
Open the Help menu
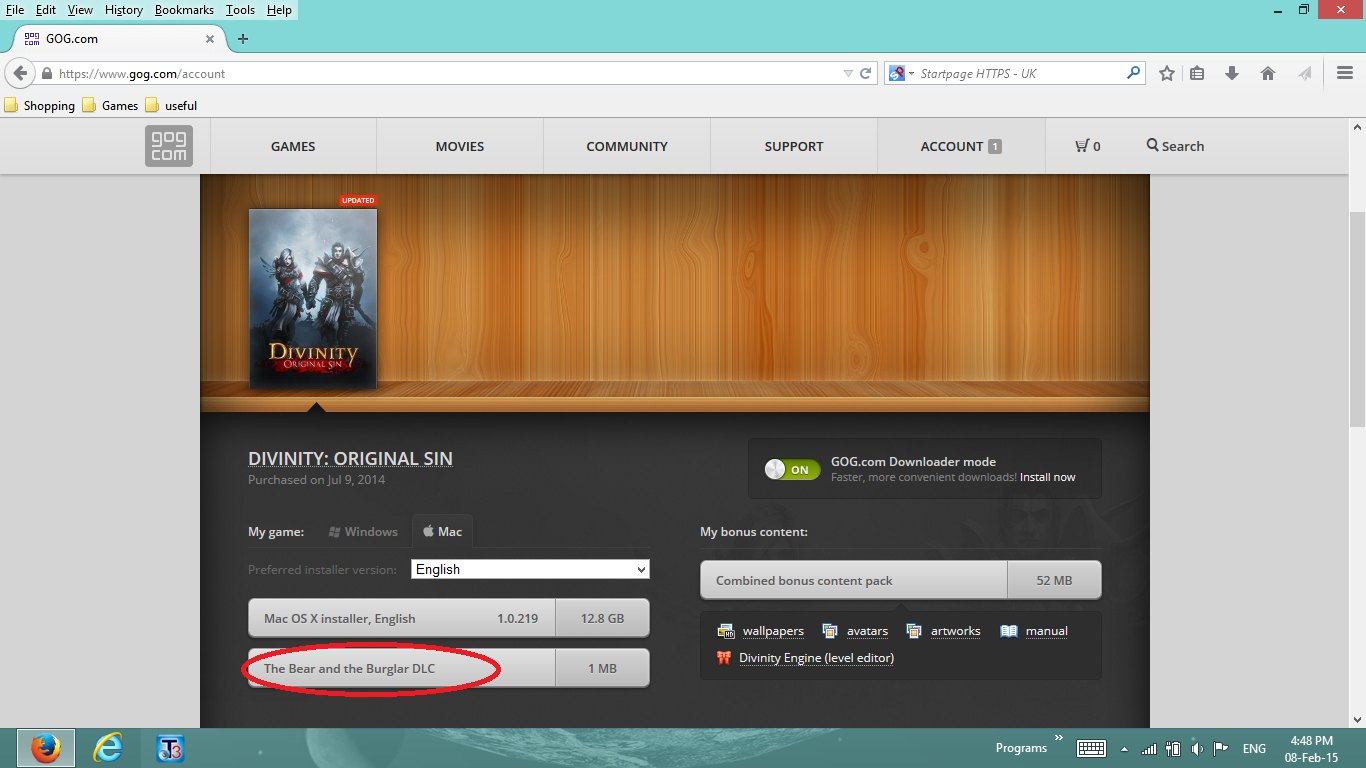(279, 10)
